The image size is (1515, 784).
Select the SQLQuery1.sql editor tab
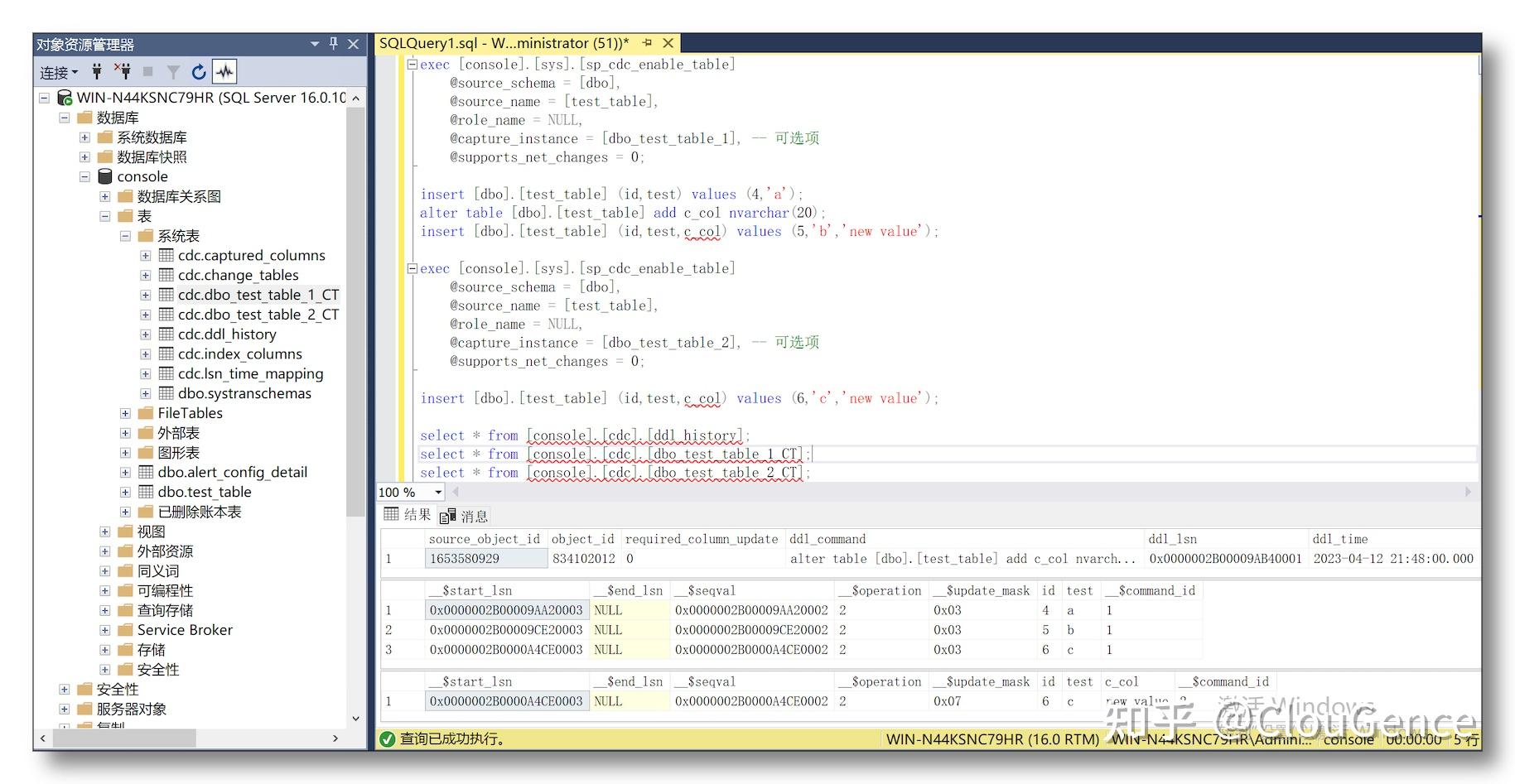pos(497,42)
